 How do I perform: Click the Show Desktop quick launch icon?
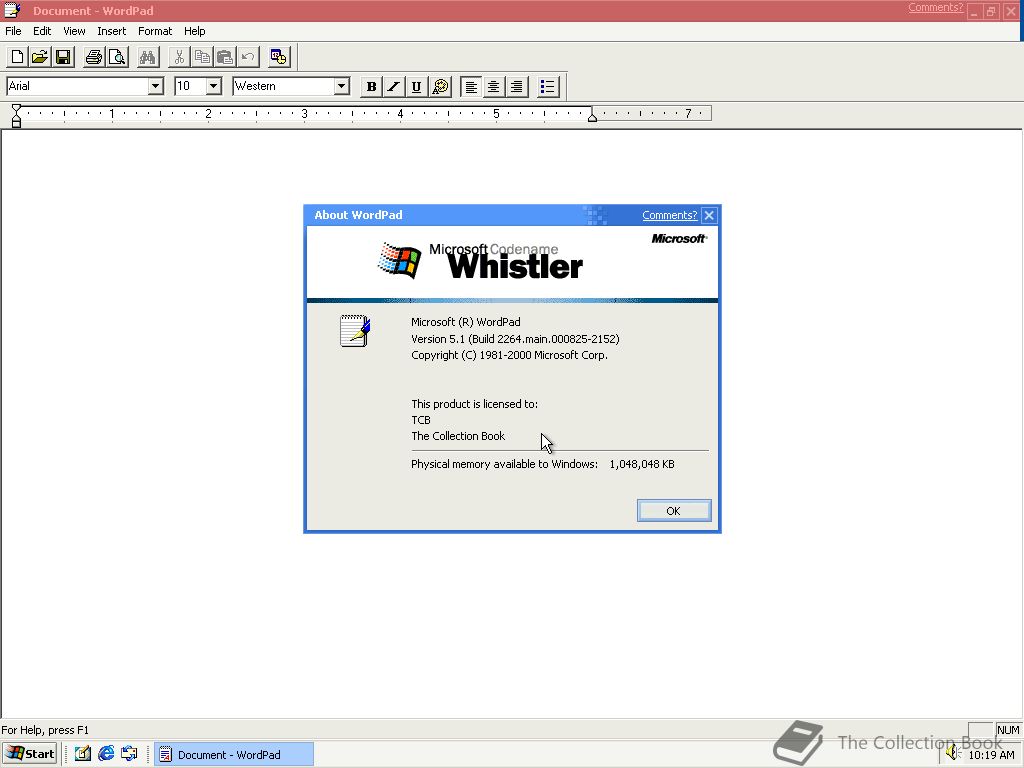pos(82,754)
